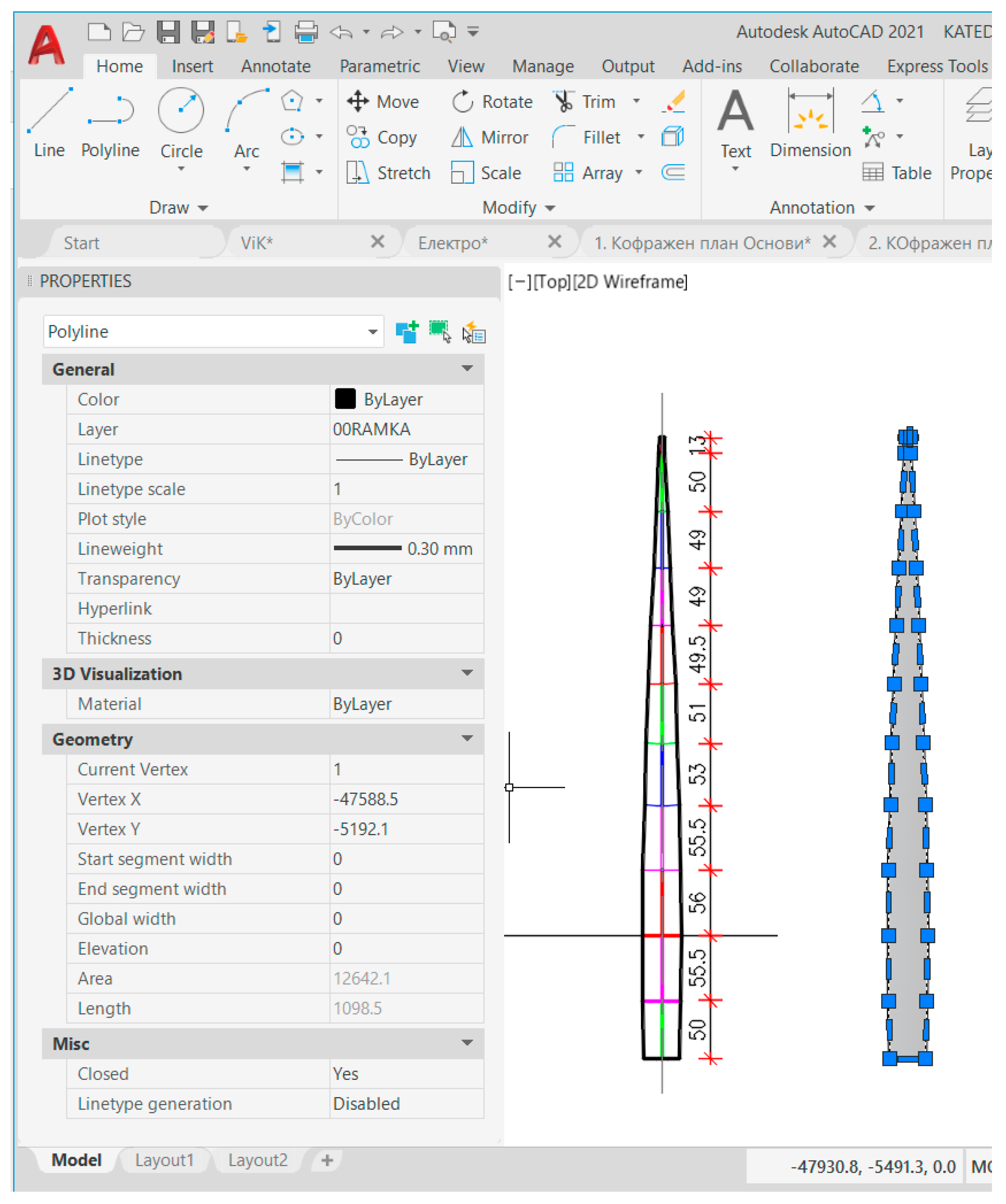The image size is (1006, 1204).
Task: Open the Polyline object type dropdown
Action: pos(373,332)
